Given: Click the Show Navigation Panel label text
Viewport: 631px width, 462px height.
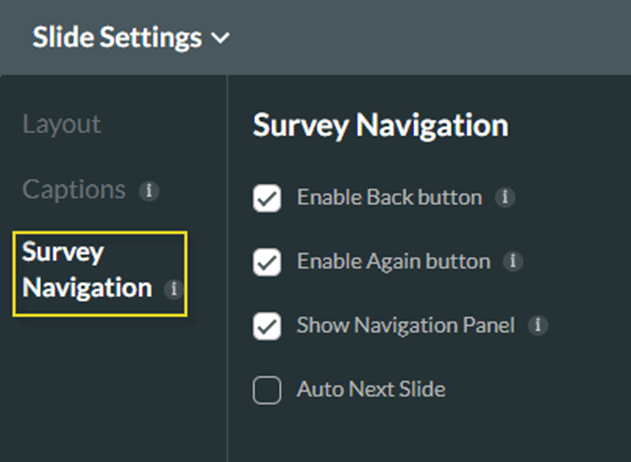Looking at the screenshot, I should tap(406, 325).
